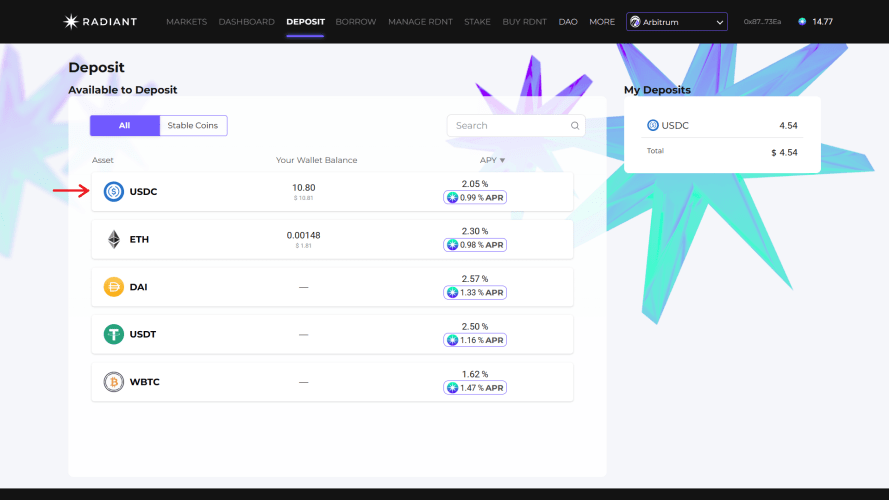Click the search magnifier icon
The image size is (889, 500).
coord(574,126)
